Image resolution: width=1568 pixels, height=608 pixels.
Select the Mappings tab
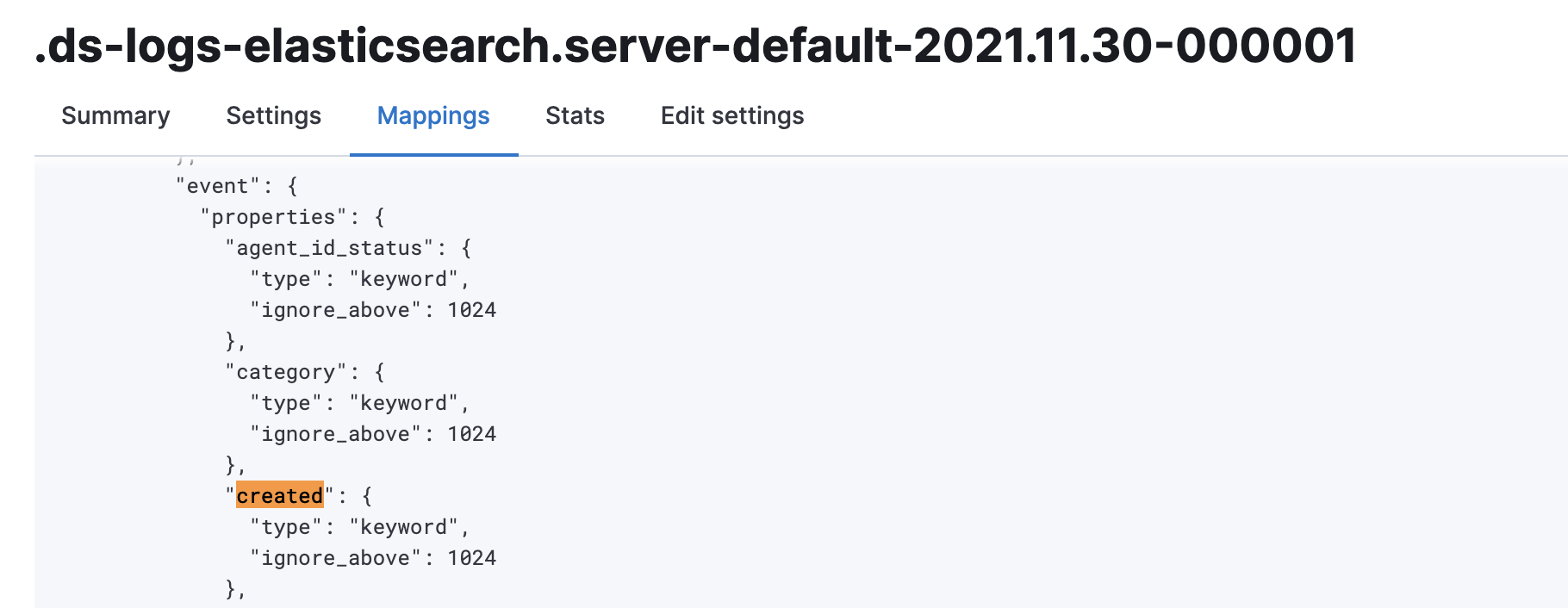(433, 115)
